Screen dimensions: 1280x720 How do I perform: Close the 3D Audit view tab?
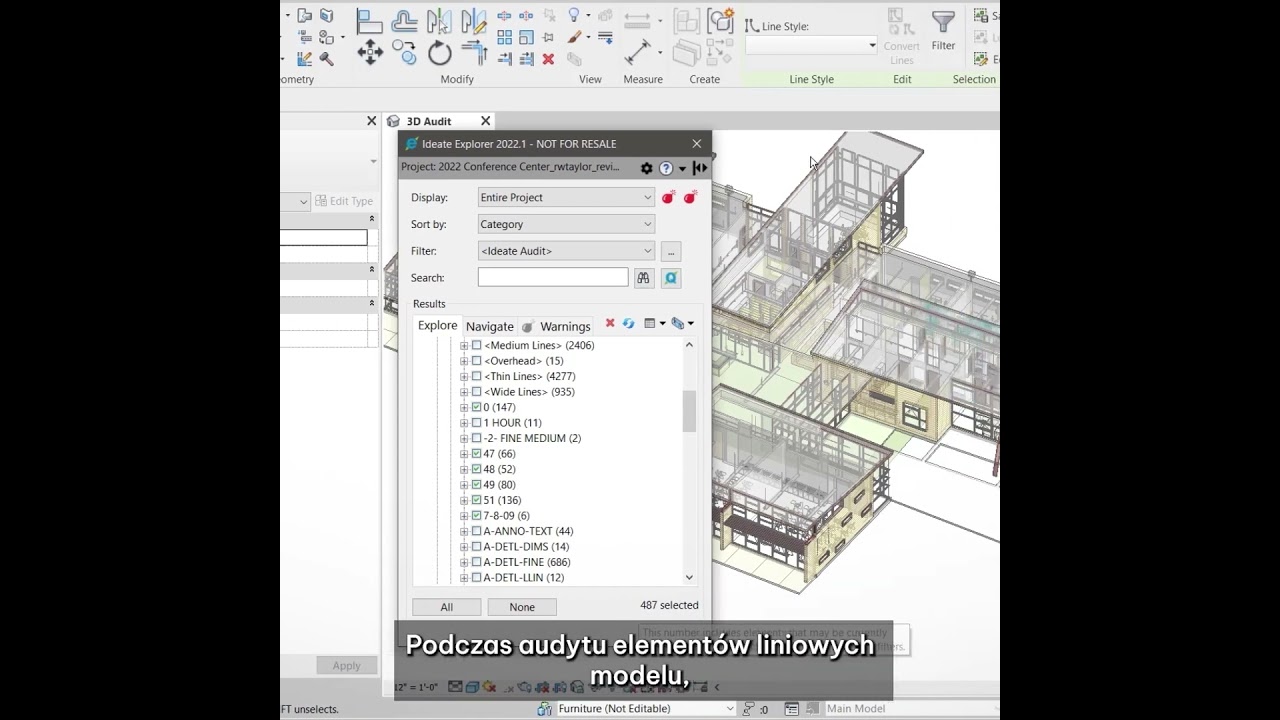(x=486, y=121)
